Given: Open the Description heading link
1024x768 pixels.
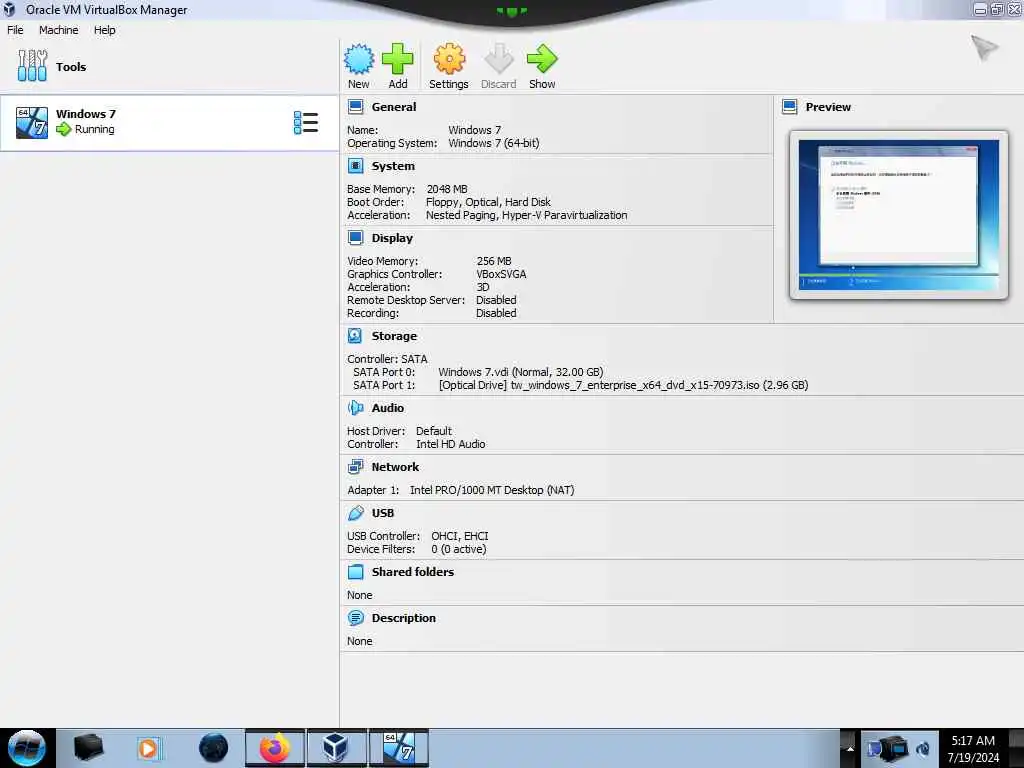Looking at the screenshot, I should 404,618.
